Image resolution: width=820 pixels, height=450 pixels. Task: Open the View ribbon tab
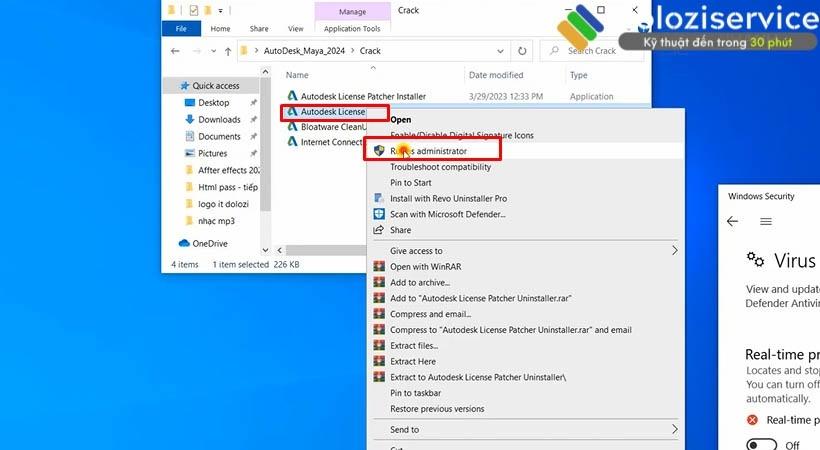(x=295, y=29)
